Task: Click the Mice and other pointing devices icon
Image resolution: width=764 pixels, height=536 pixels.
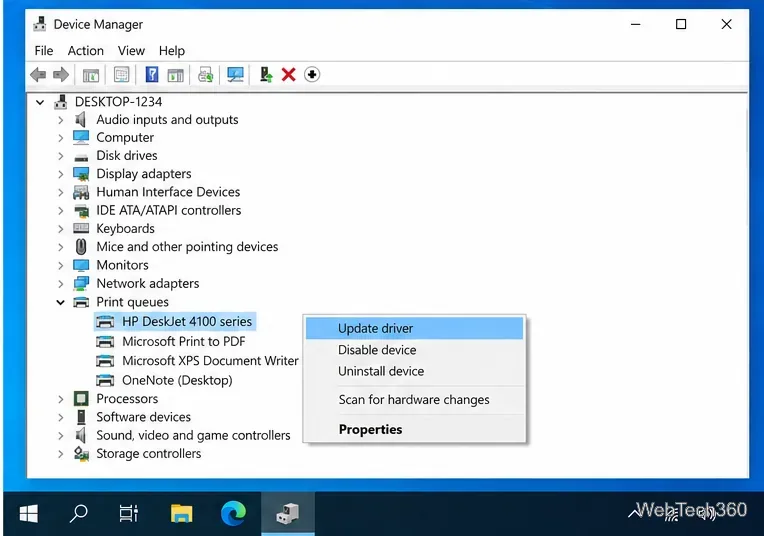Action: 81,247
